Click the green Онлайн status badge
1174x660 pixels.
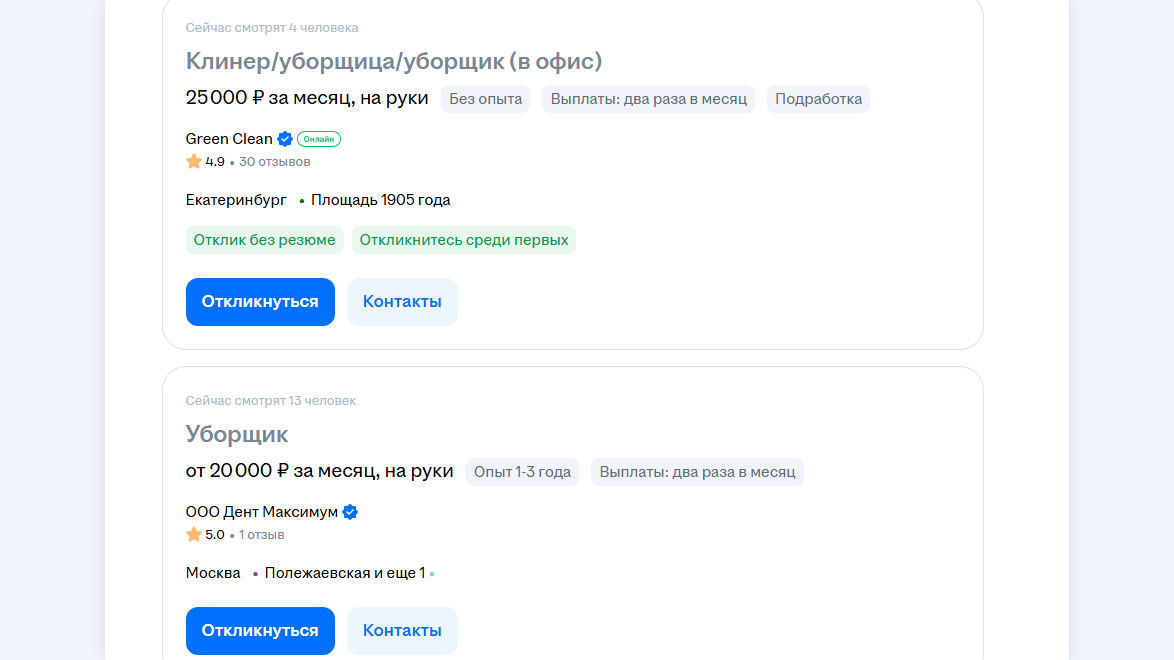(x=319, y=139)
